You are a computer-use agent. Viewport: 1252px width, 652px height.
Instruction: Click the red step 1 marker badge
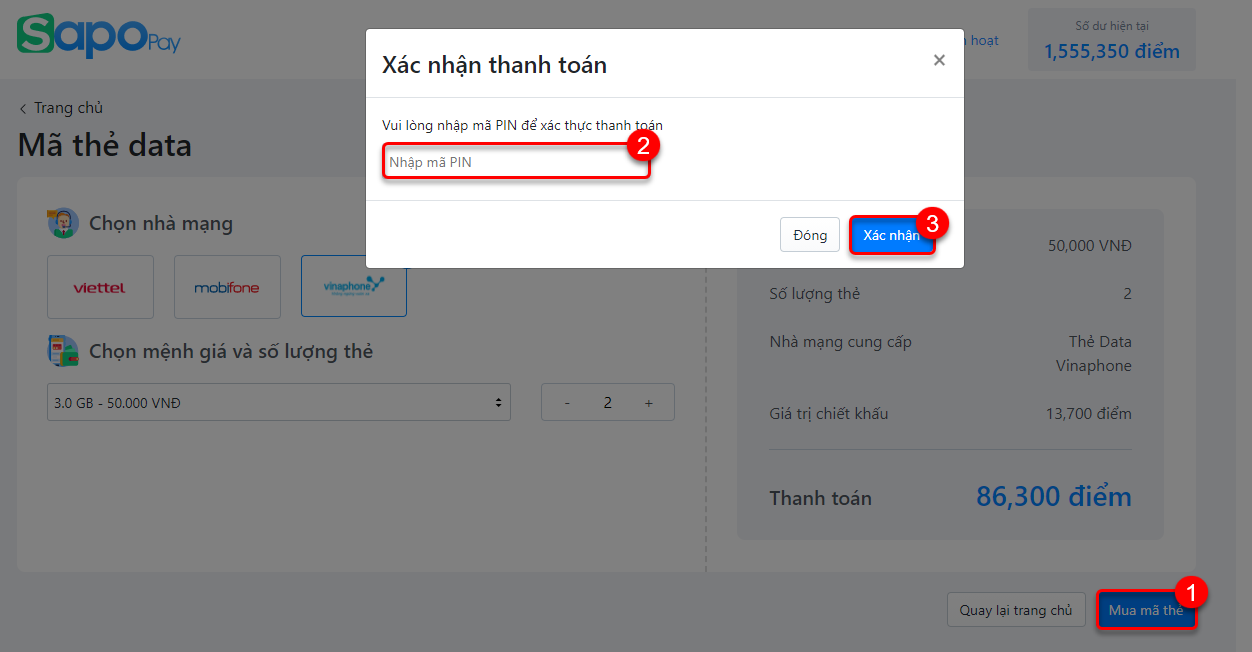[1191, 592]
